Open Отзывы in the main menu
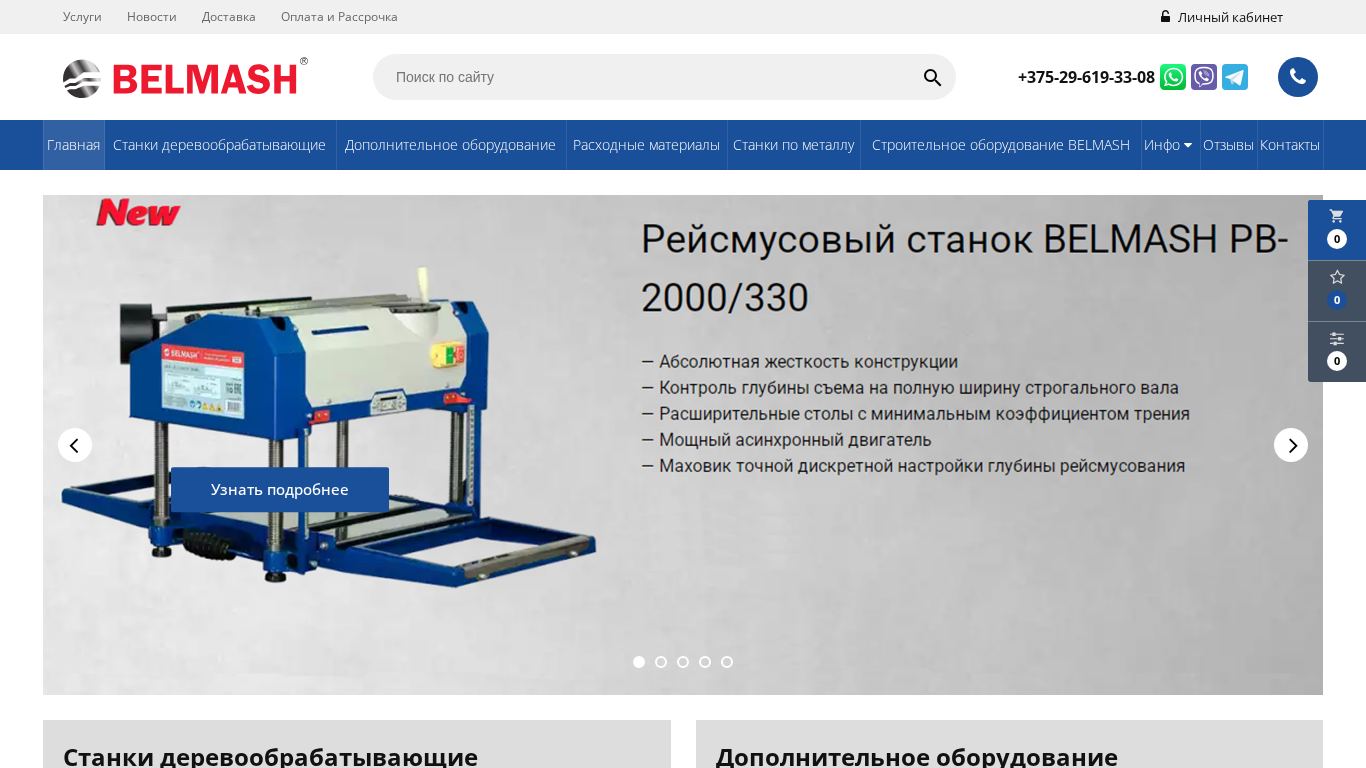The width and height of the screenshot is (1366, 768). click(1228, 145)
